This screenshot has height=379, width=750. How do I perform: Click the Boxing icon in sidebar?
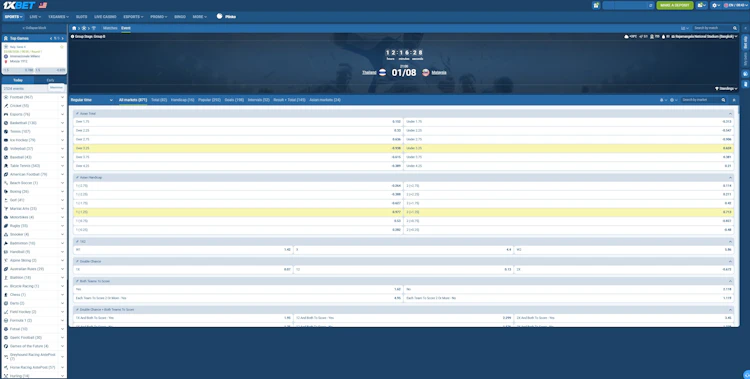tap(6, 191)
